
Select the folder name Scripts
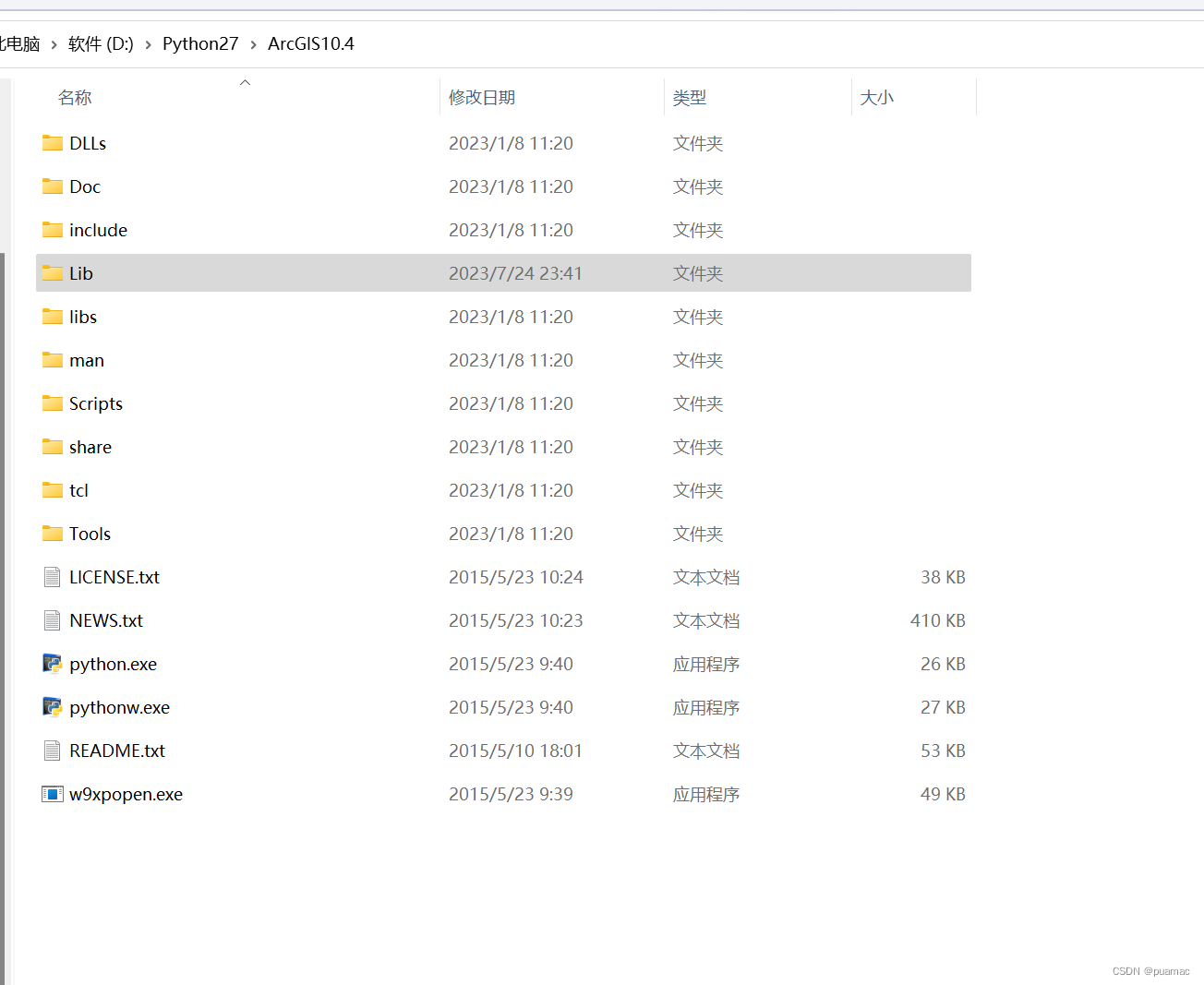[96, 403]
